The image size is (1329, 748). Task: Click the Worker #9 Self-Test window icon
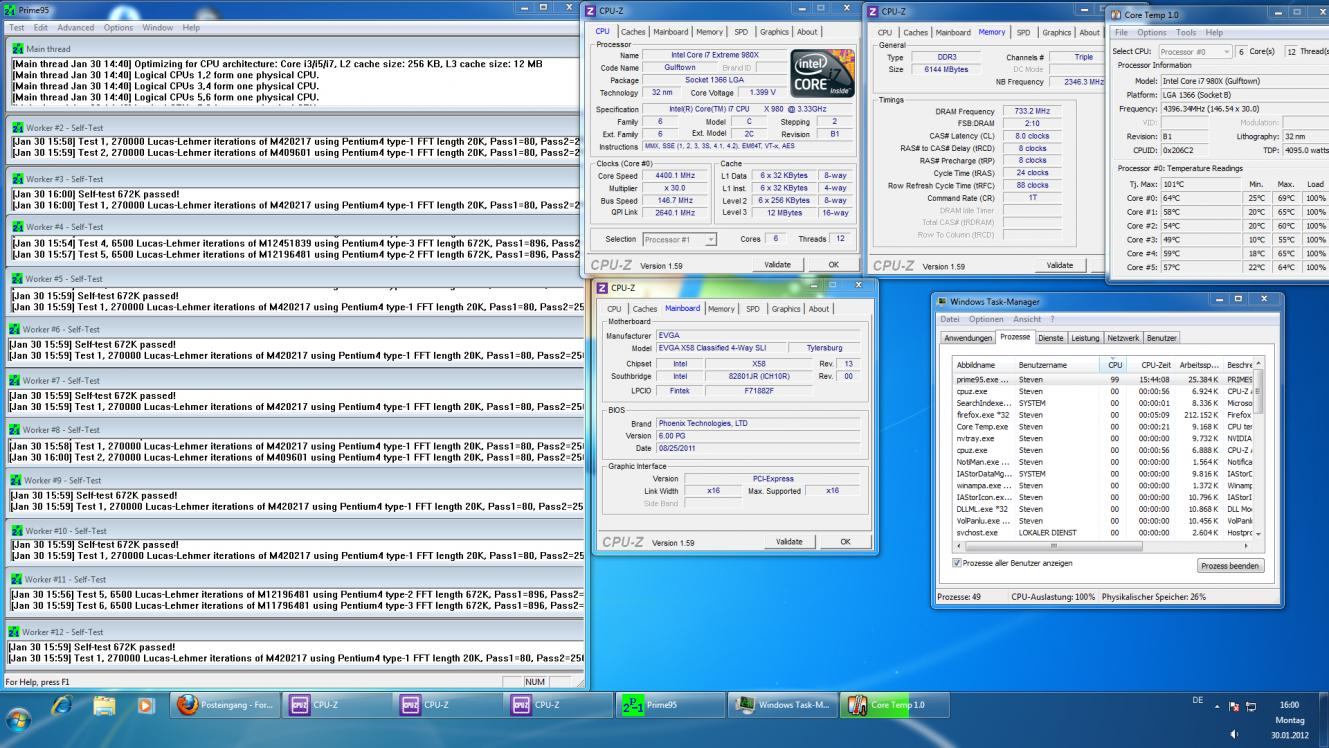[x=17, y=479]
